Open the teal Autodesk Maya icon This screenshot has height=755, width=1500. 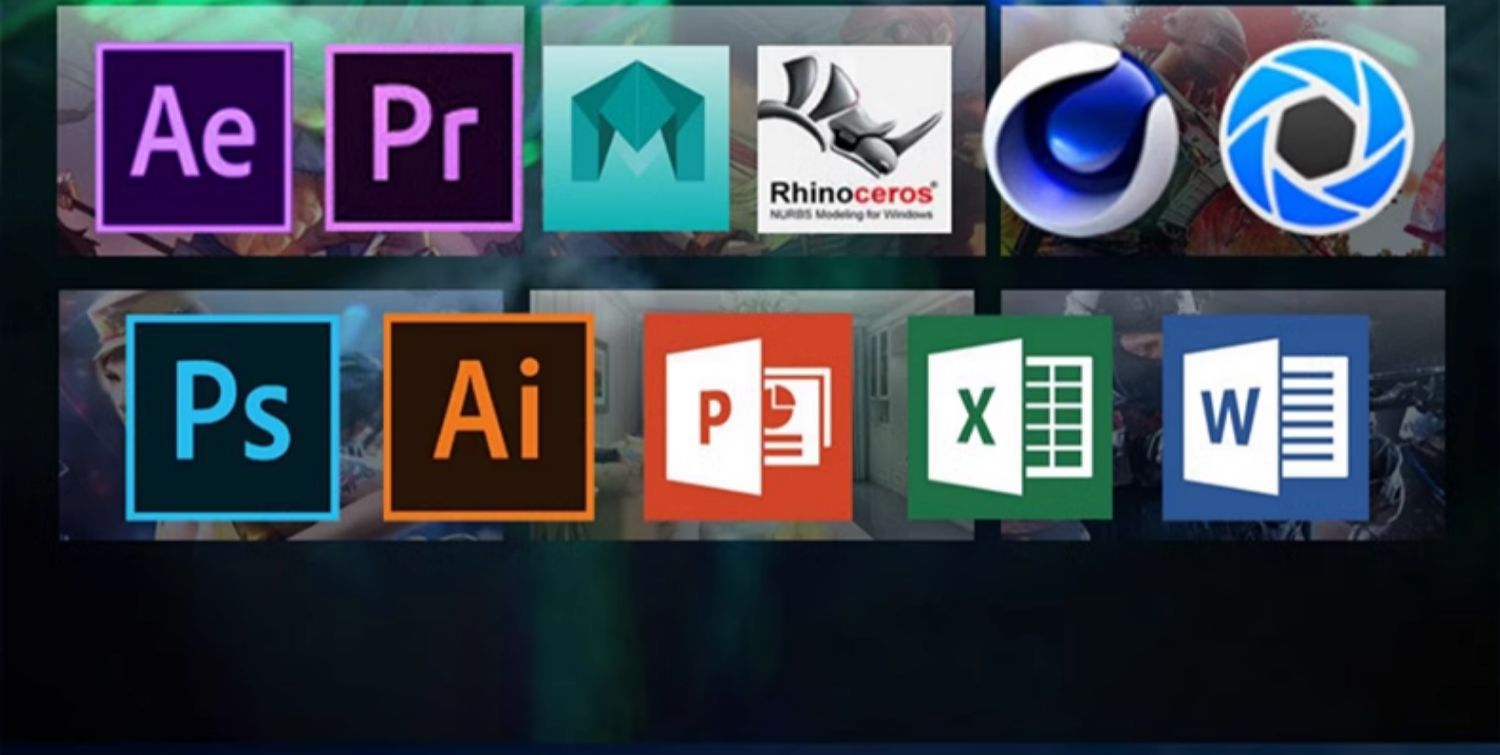click(636, 138)
